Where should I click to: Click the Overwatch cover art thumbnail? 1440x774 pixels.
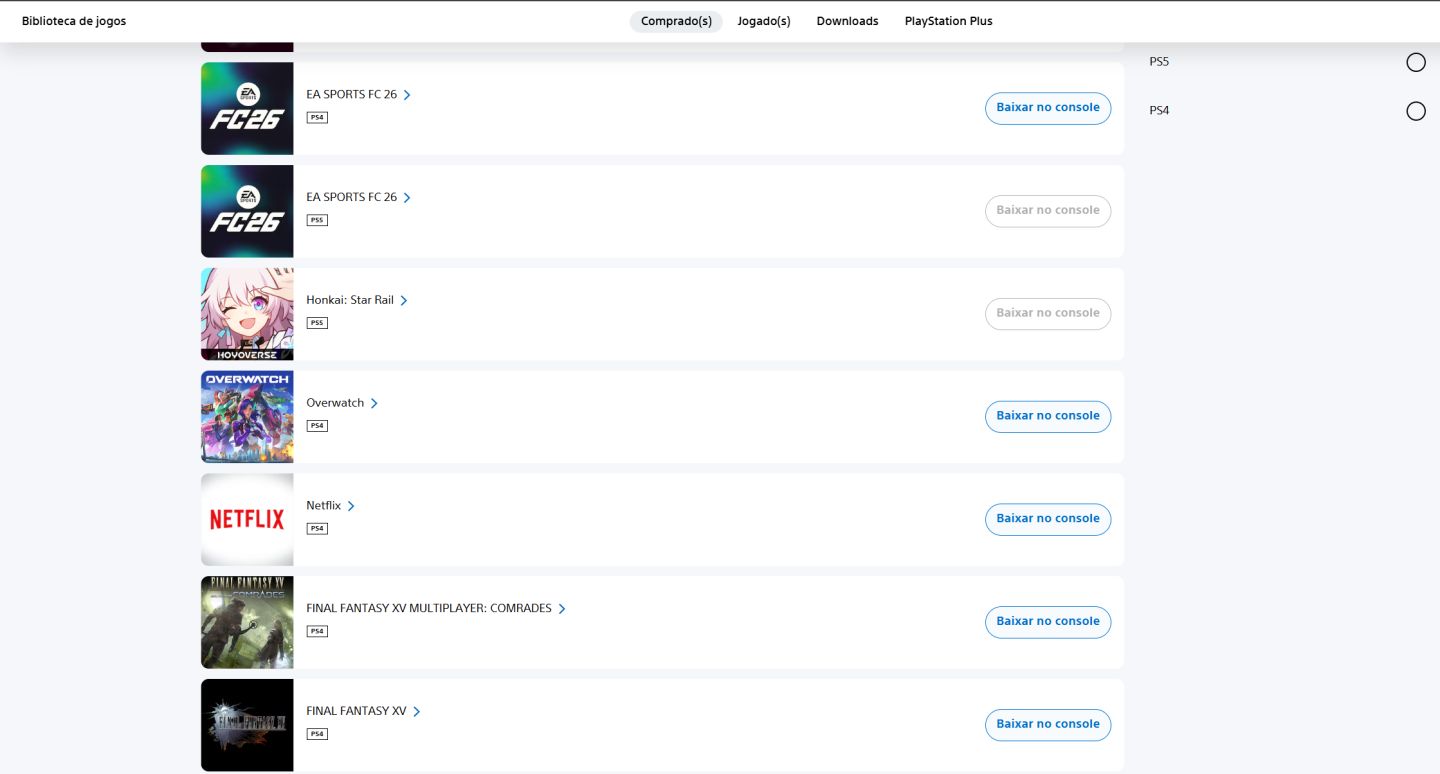point(247,417)
